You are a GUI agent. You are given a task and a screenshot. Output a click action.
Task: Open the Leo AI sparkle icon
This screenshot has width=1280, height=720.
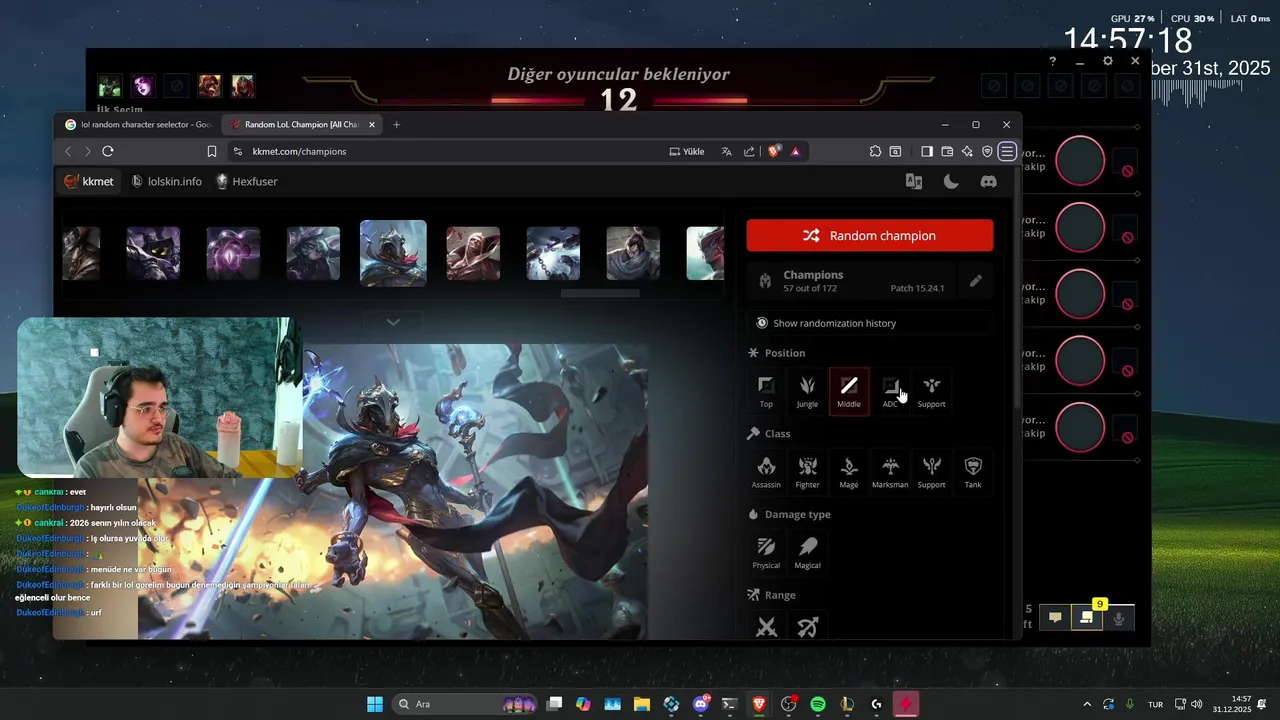(x=967, y=151)
